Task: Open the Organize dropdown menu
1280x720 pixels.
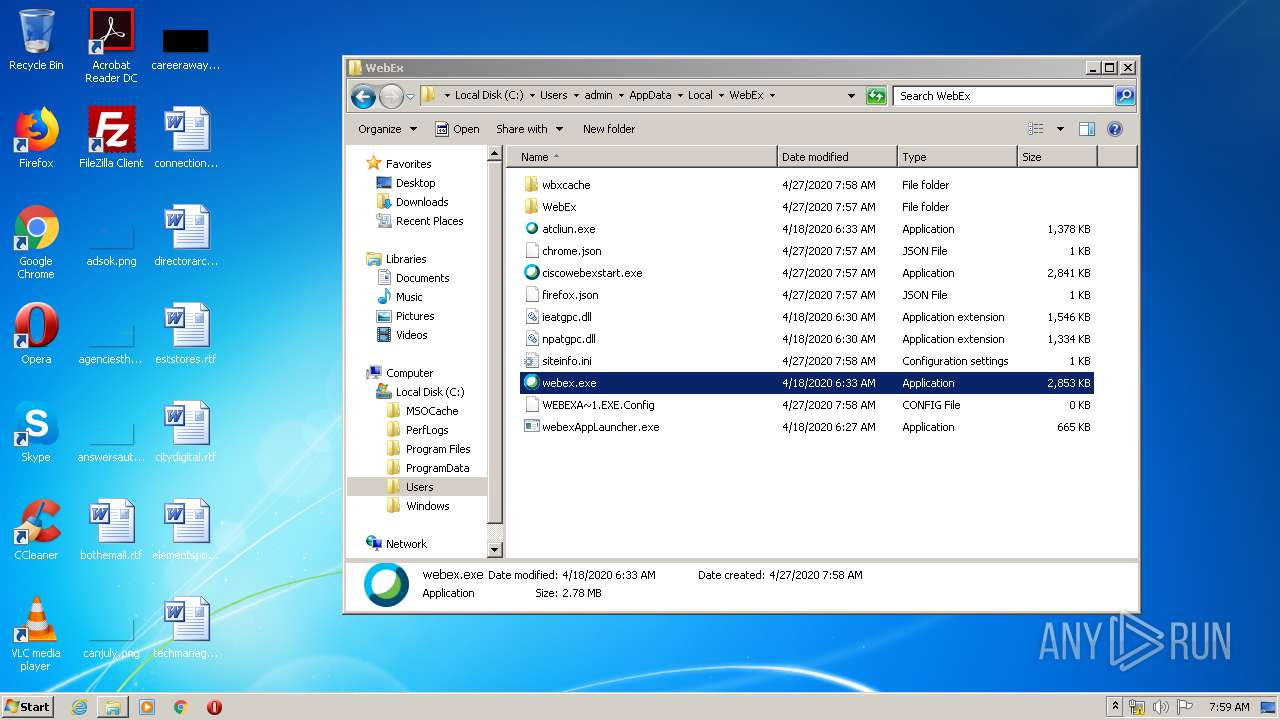Action: point(387,129)
